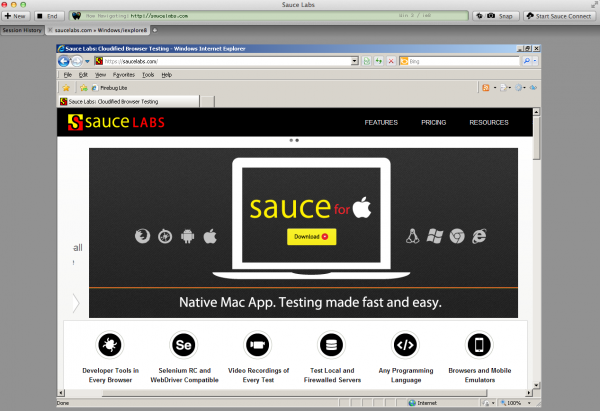Click Add to Favorites Bar icon
Screen dimensions: 600x411
click(x=84, y=88)
